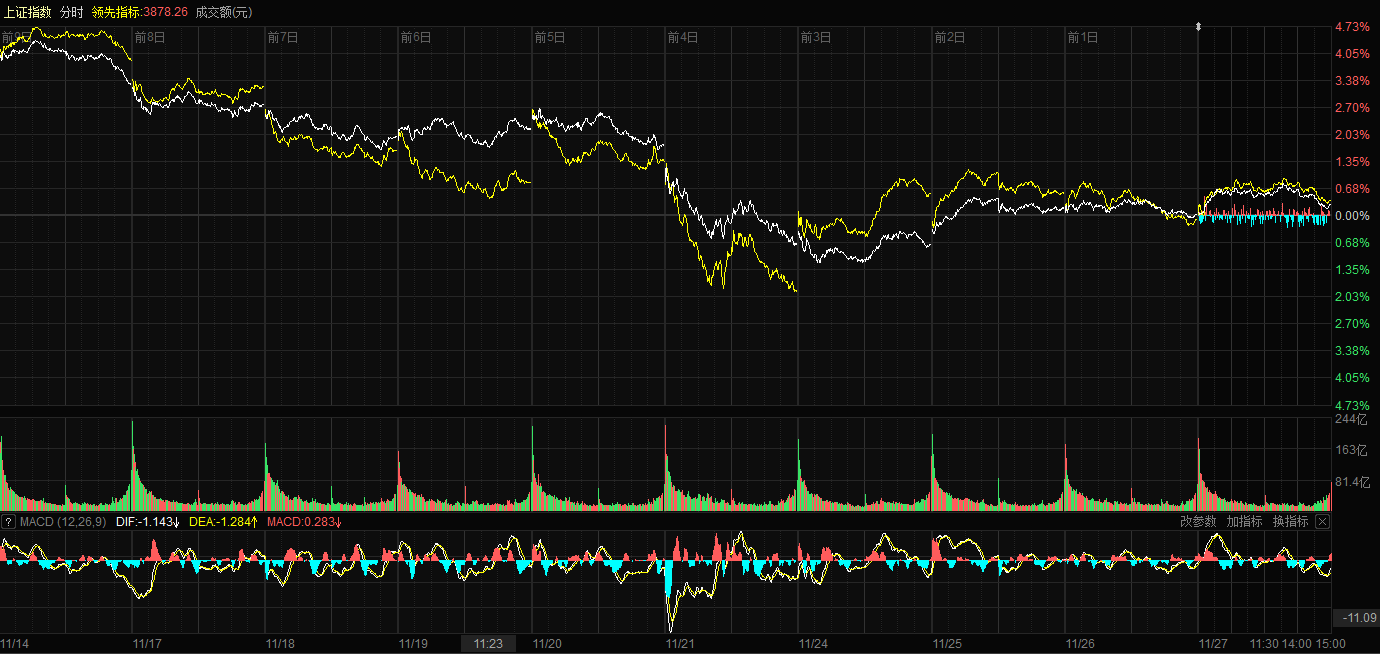Click the -11.09 MACD scale value box
The image size is (1380, 654).
[1357, 619]
